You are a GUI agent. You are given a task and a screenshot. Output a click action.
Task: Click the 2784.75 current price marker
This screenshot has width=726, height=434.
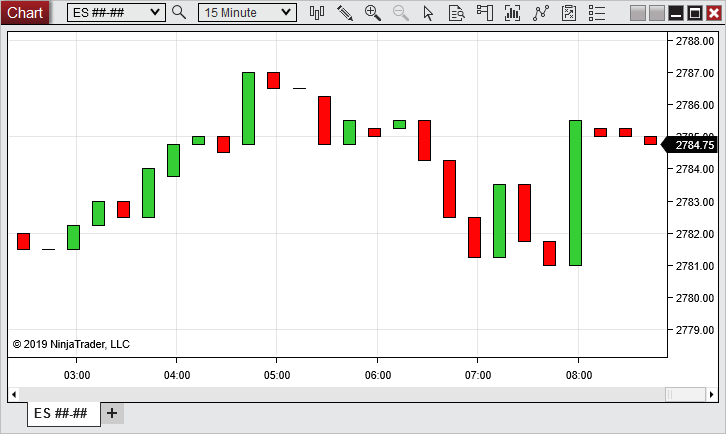(693, 144)
